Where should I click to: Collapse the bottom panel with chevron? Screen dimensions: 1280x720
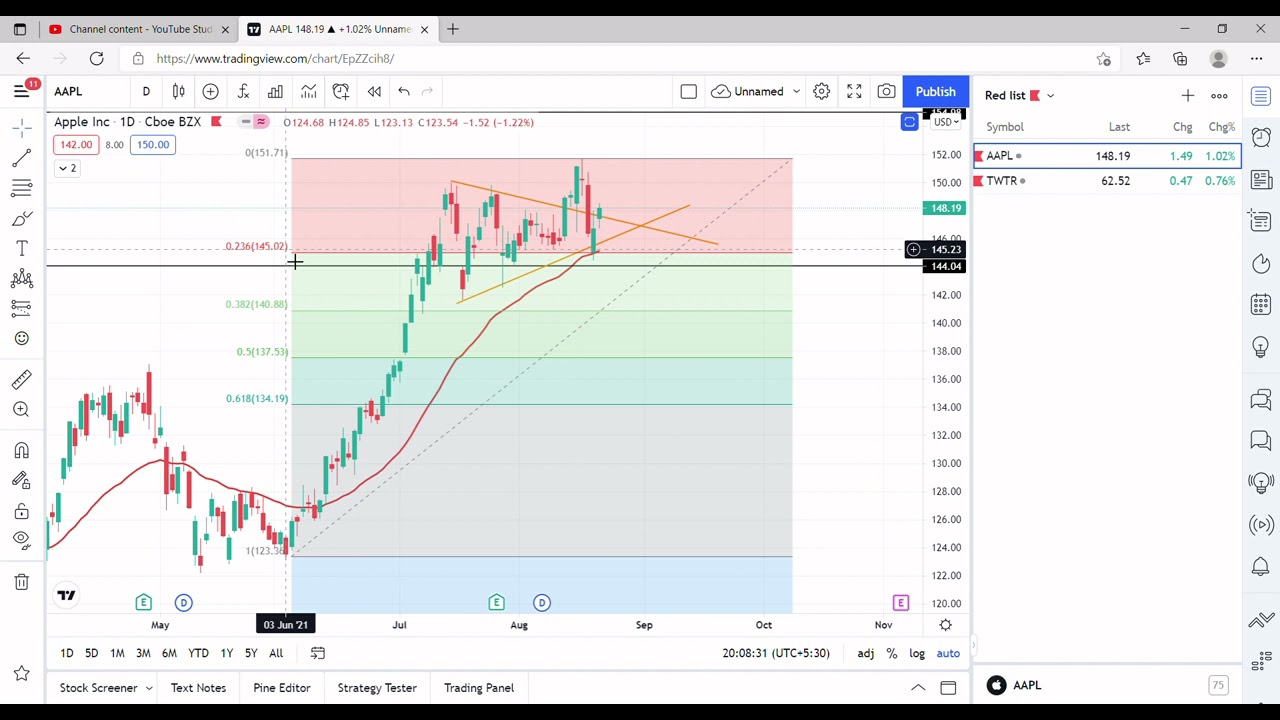(x=917, y=688)
